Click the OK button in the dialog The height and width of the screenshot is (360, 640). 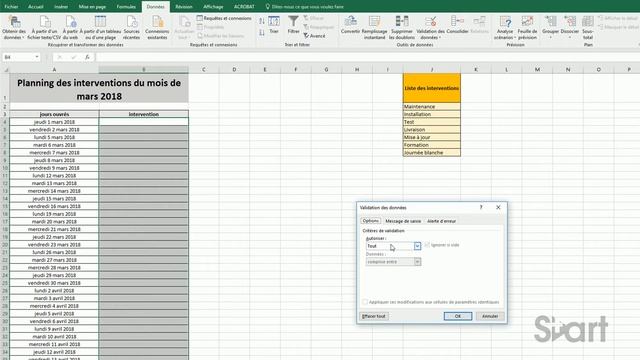pos(458,316)
